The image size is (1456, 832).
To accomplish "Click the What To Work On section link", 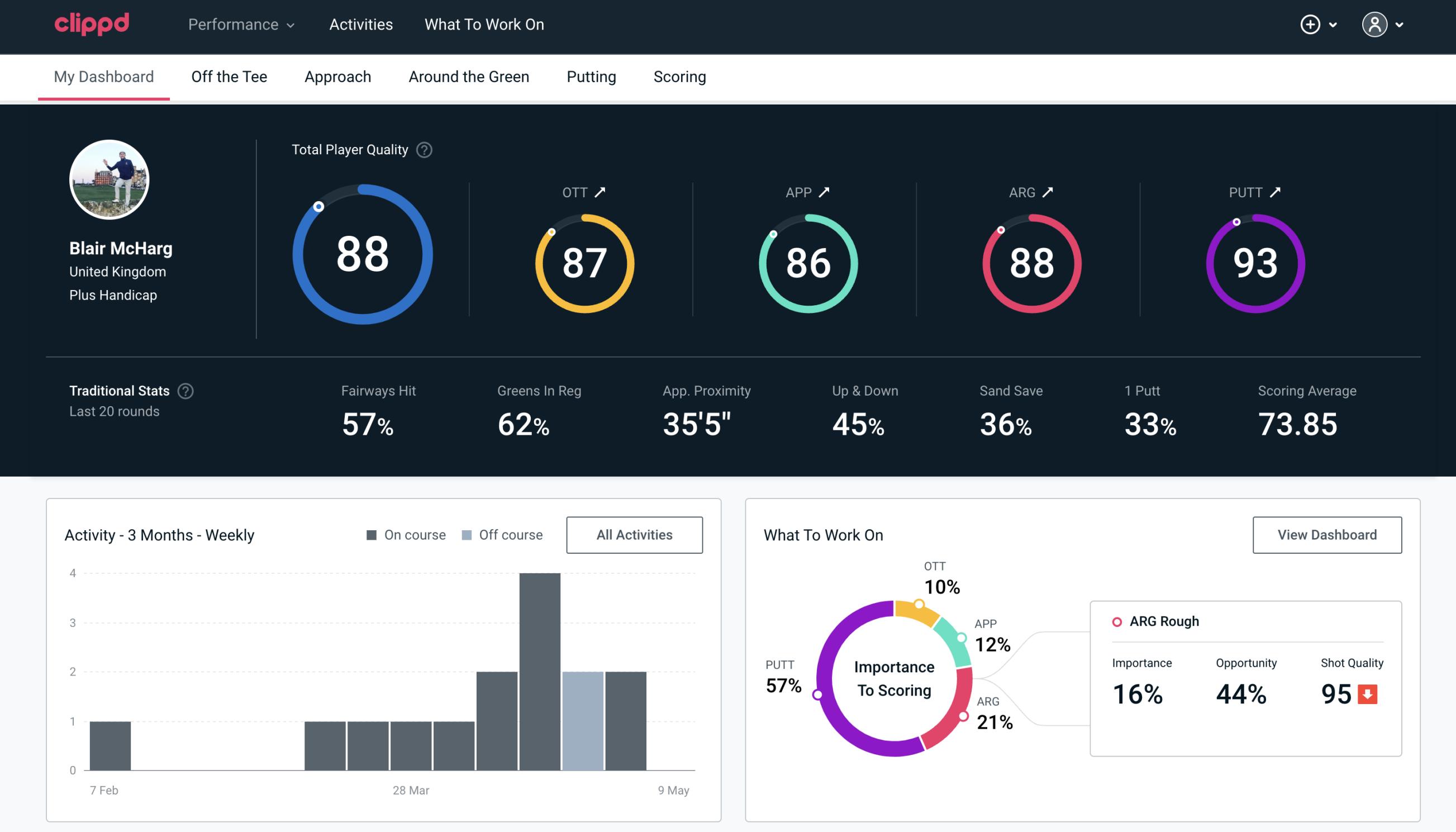I will [x=484, y=25].
